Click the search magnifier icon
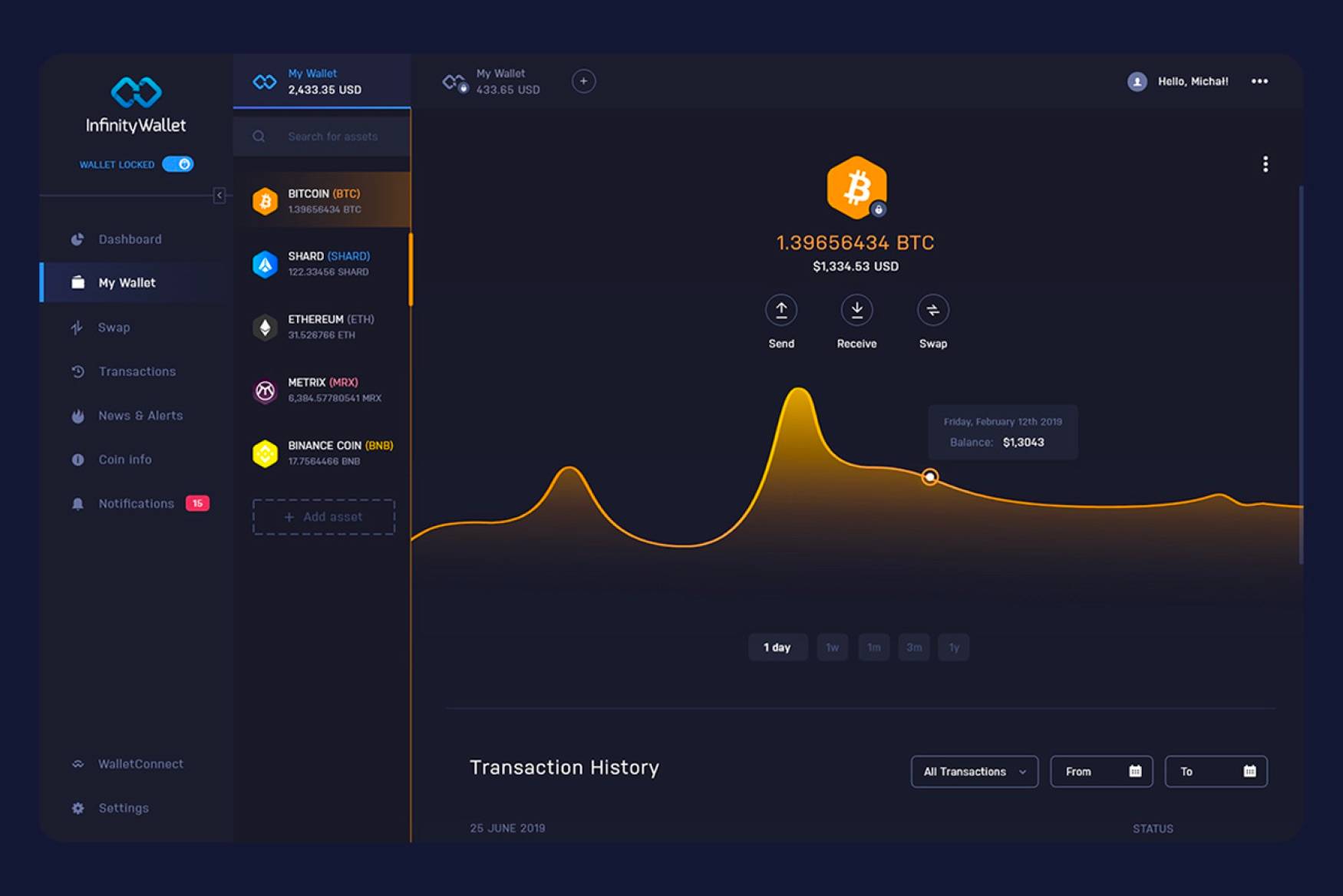The height and width of the screenshot is (896, 1343). pos(259,137)
